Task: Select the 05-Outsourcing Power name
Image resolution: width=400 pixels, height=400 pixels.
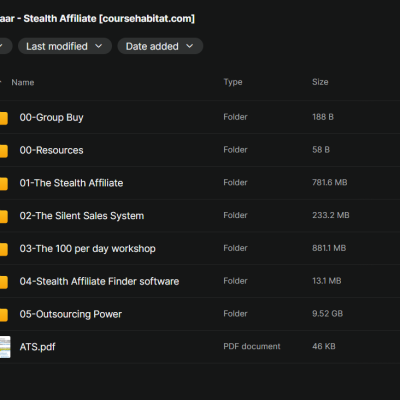Action: click(x=71, y=314)
